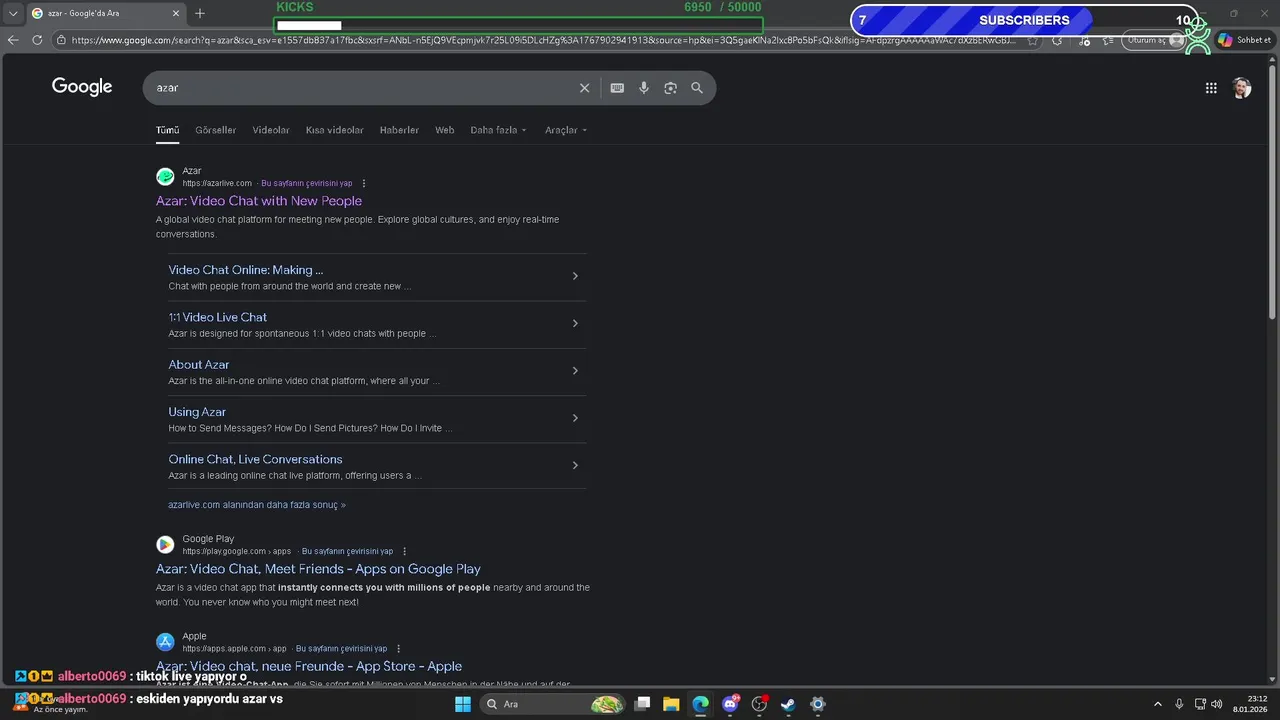Screen dimensions: 1280x720
Task: Open three-dot menu next to apps.apple.com result
Action: tap(398, 649)
